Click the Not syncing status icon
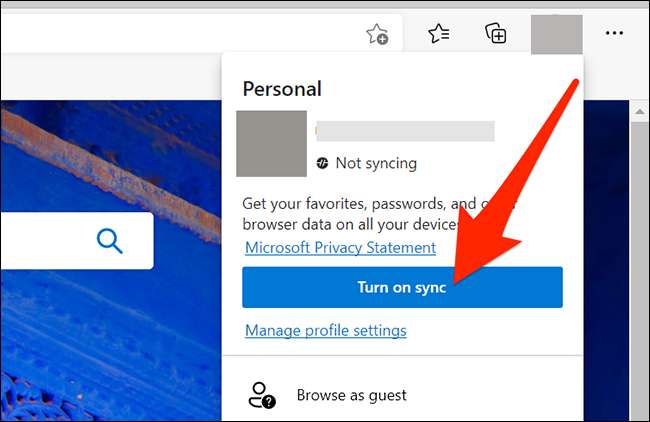The width and height of the screenshot is (650, 422). [322, 163]
